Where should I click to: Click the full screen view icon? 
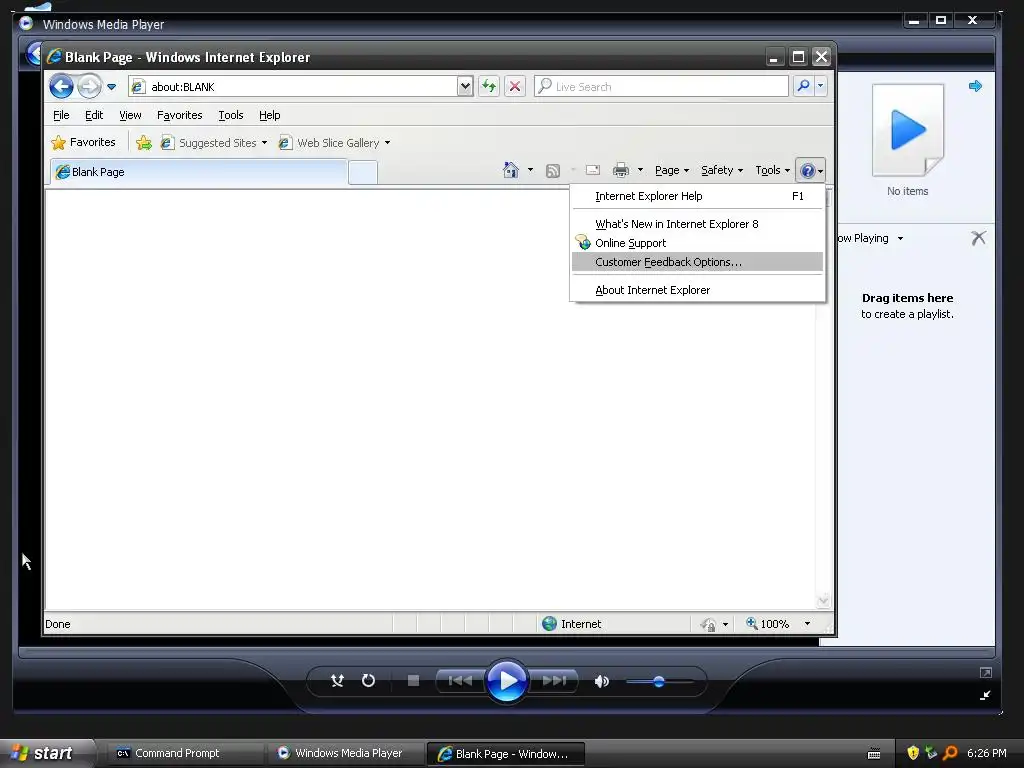(985, 673)
